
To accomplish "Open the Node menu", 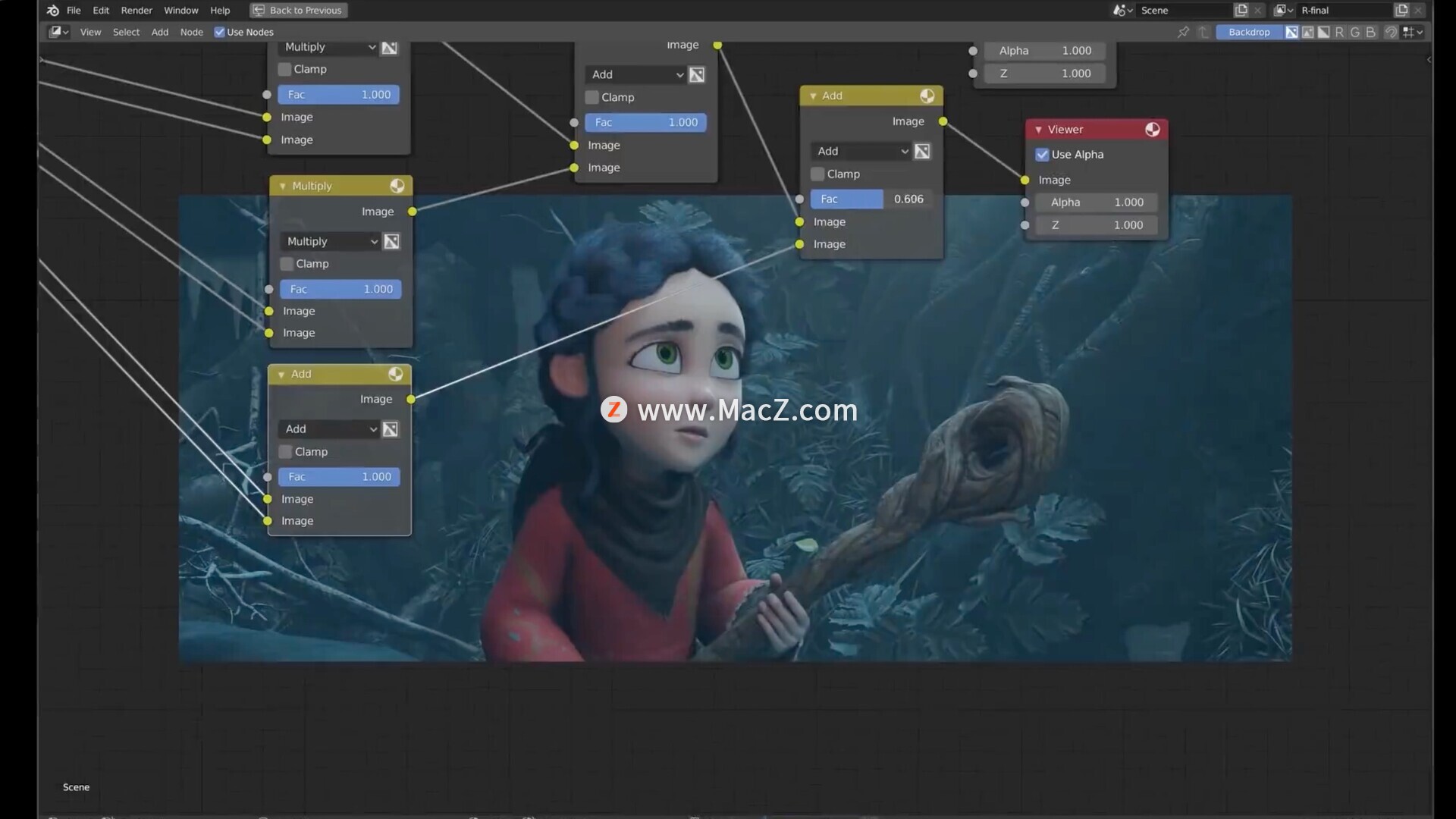I will tap(191, 32).
